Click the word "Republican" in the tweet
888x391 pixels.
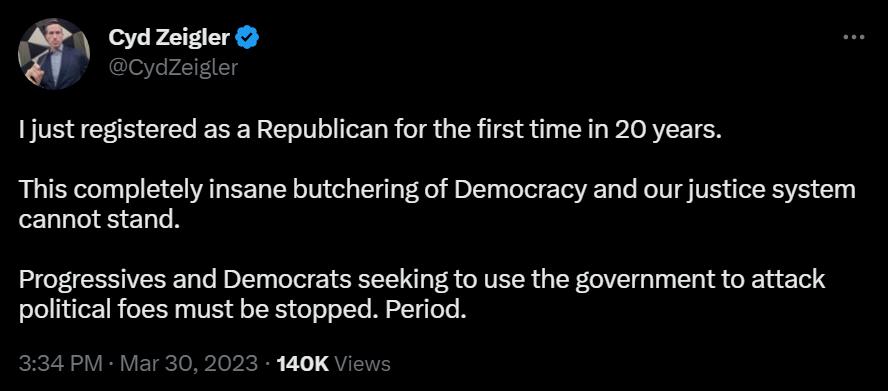tap(322, 131)
